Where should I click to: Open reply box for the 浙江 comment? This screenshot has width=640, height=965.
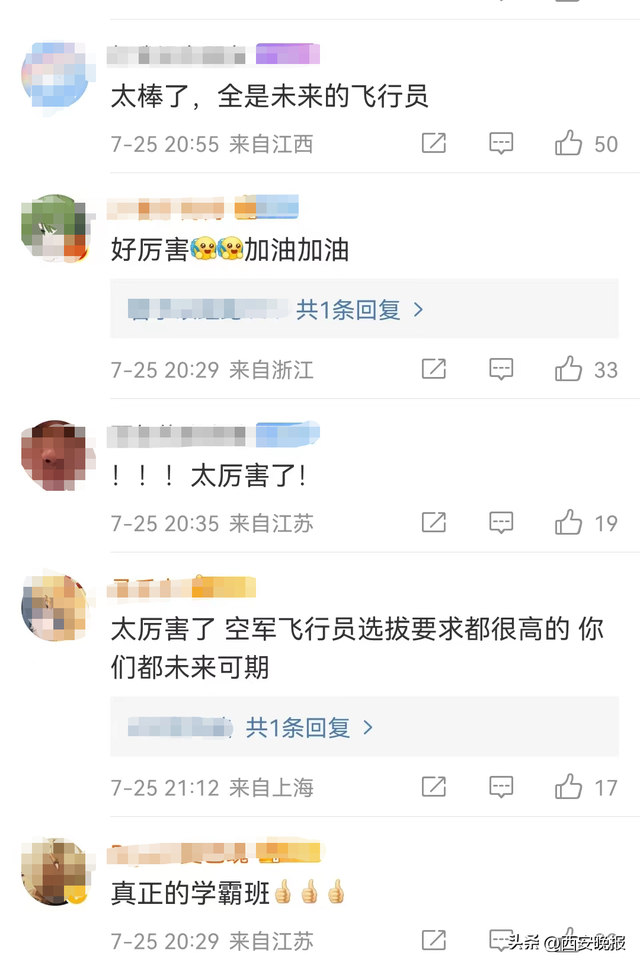tap(501, 369)
